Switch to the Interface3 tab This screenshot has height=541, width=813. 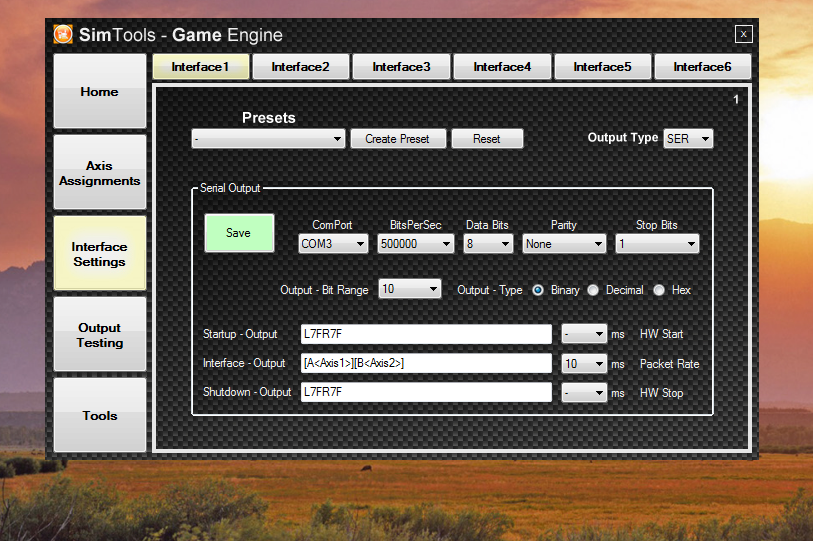pyautogui.click(x=401, y=67)
